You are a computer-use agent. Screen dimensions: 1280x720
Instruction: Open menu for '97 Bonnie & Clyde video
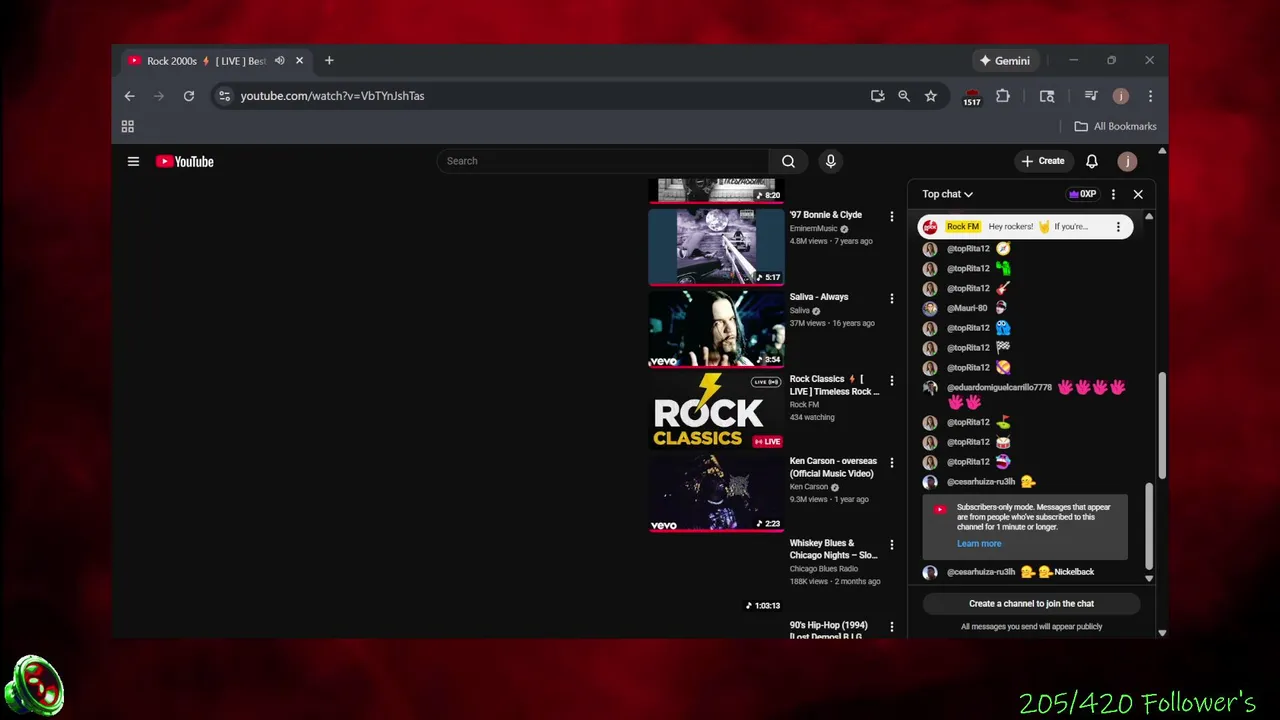(892, 216)
